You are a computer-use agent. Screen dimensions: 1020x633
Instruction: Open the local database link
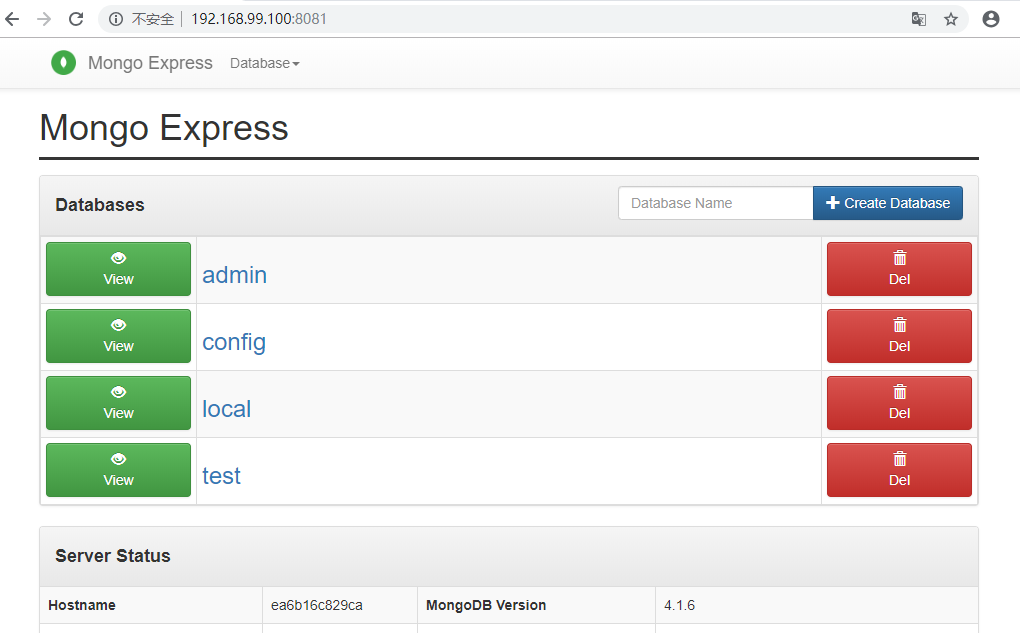pos(226,409)
